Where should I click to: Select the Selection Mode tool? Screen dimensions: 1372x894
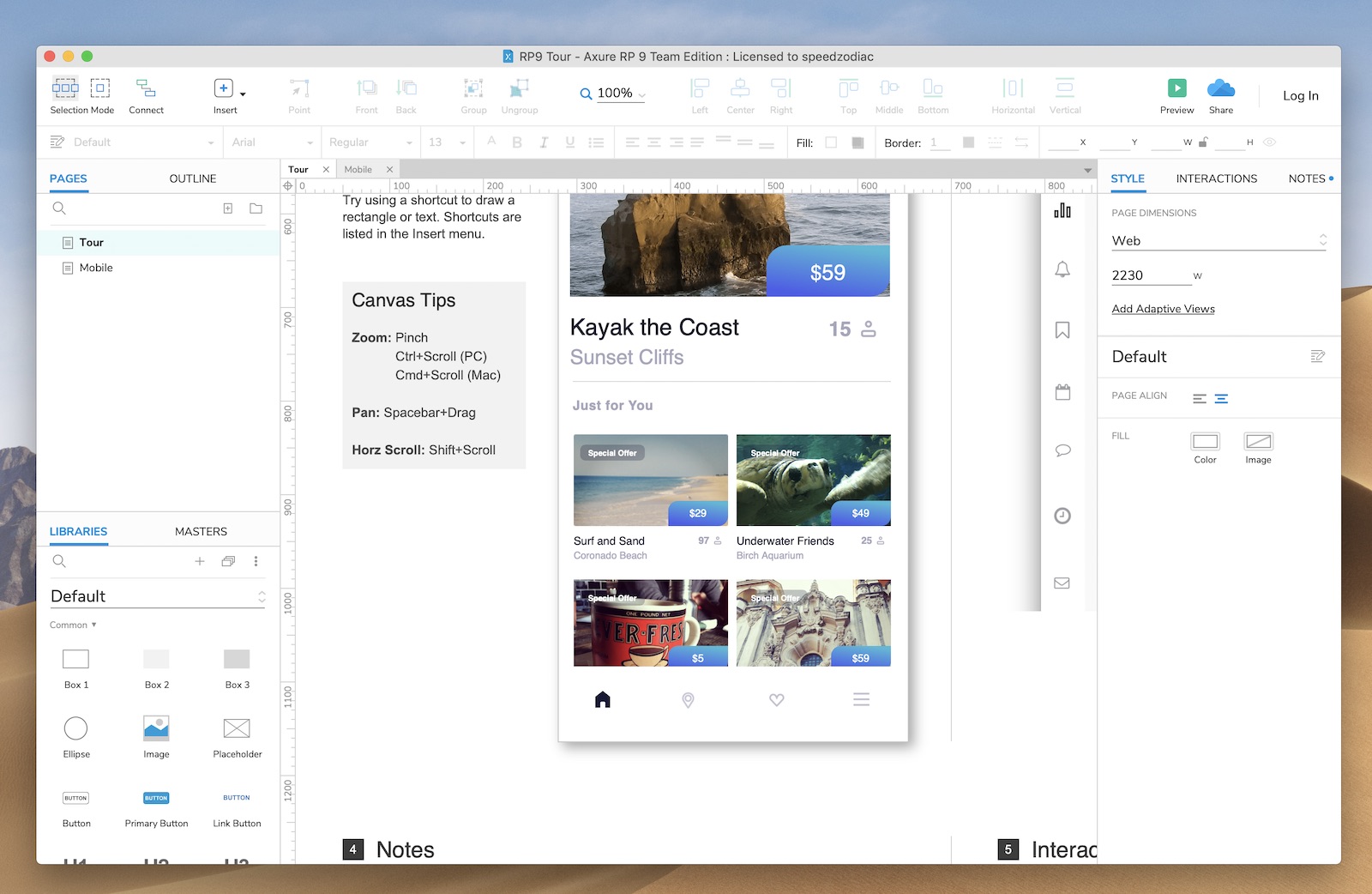pos(65,94)
